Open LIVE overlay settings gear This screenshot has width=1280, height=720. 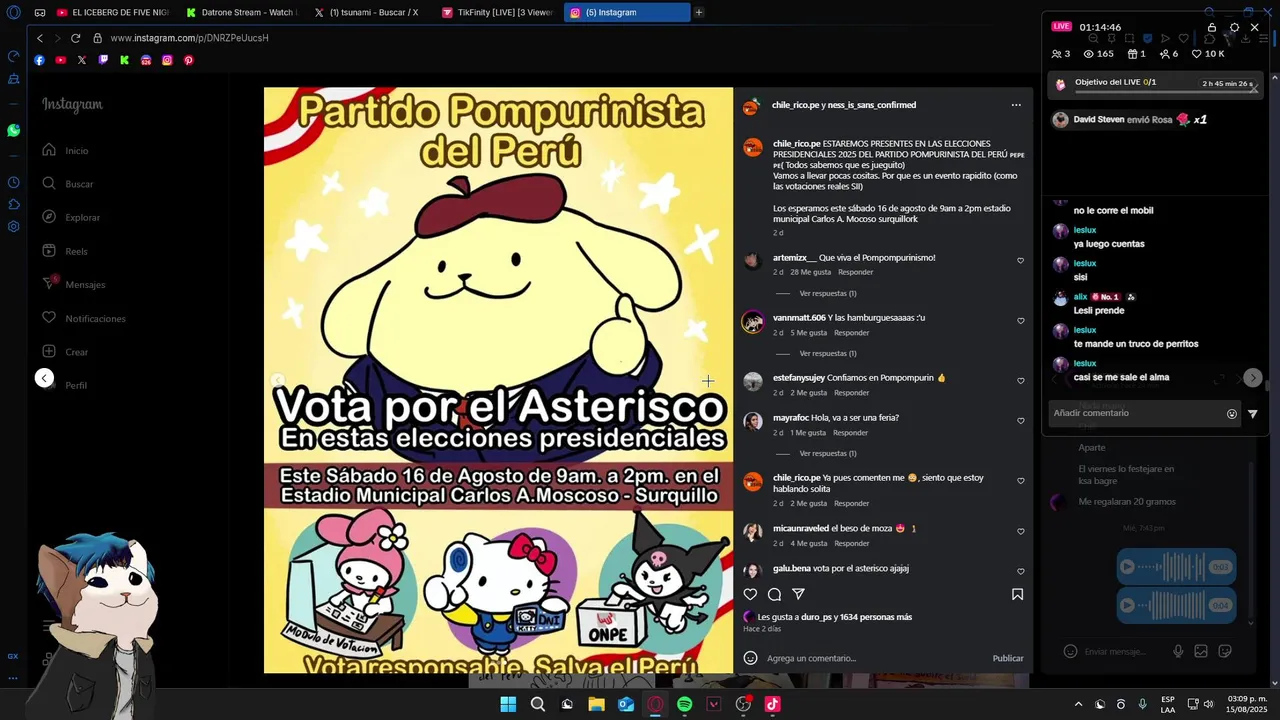coord(1234,27)
